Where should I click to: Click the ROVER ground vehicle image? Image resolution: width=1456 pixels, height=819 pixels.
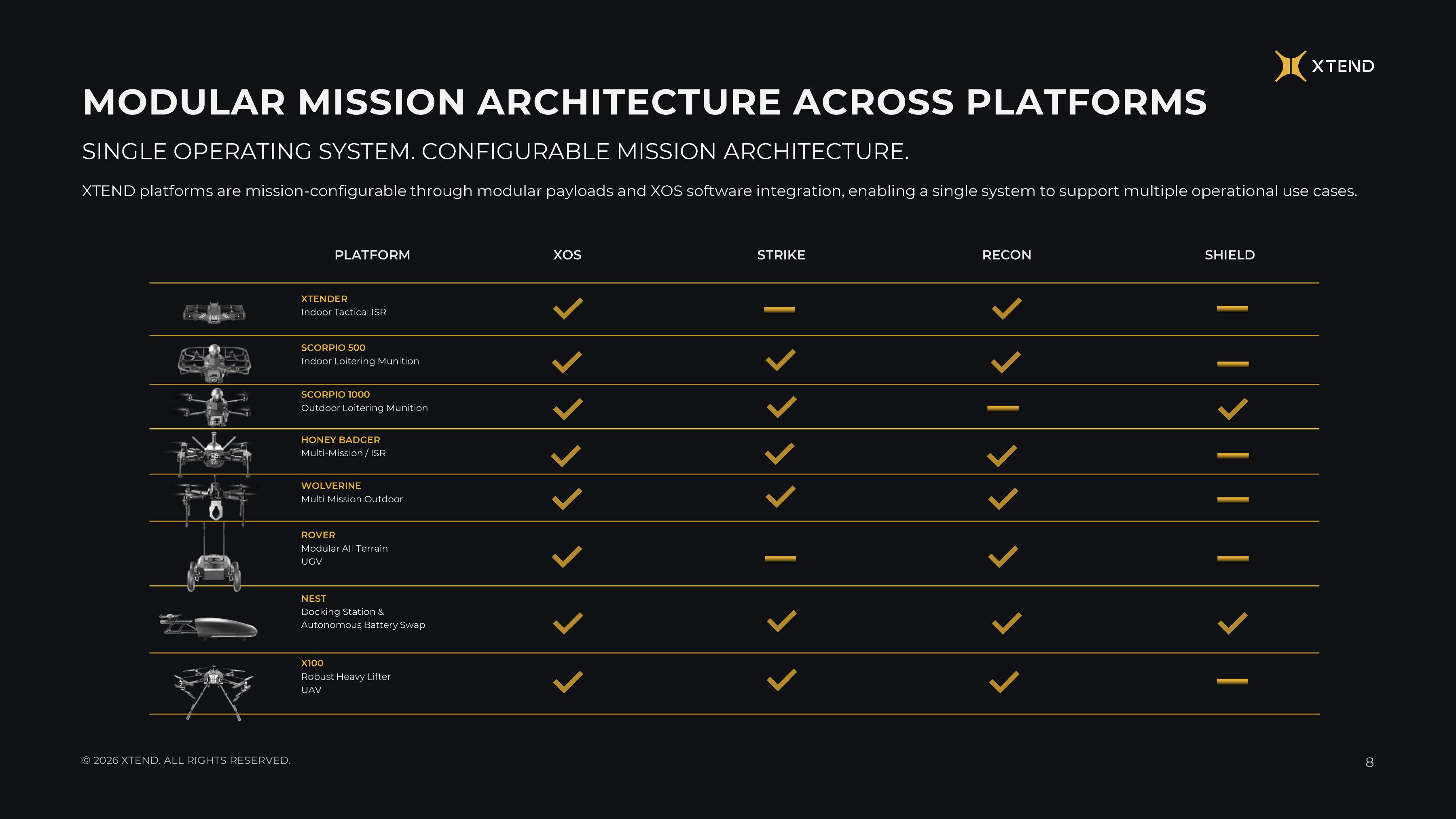point(214,557)
